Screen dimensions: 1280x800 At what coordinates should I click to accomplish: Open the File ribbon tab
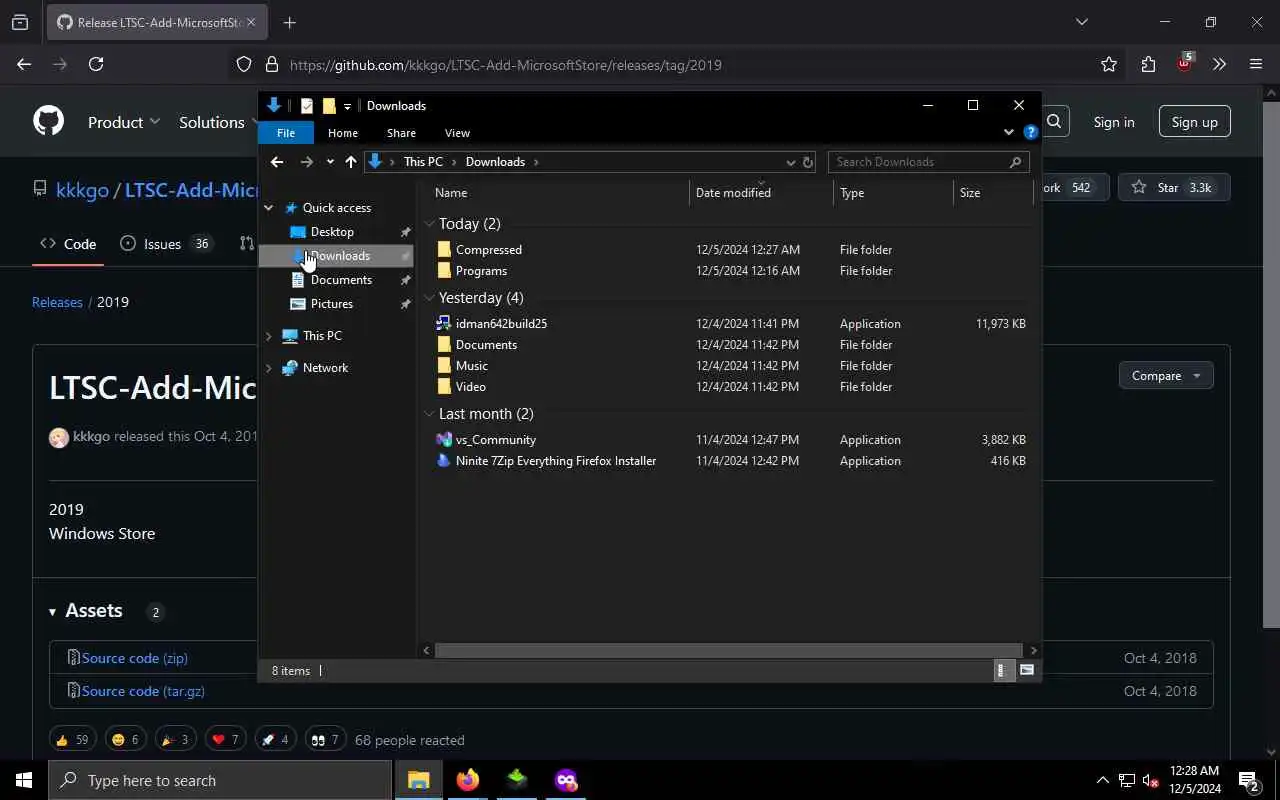286,133
